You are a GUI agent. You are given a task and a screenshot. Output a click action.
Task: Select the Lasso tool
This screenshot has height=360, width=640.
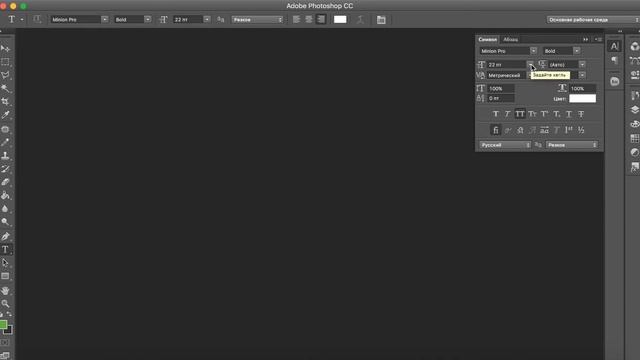[x=5, y=75]
